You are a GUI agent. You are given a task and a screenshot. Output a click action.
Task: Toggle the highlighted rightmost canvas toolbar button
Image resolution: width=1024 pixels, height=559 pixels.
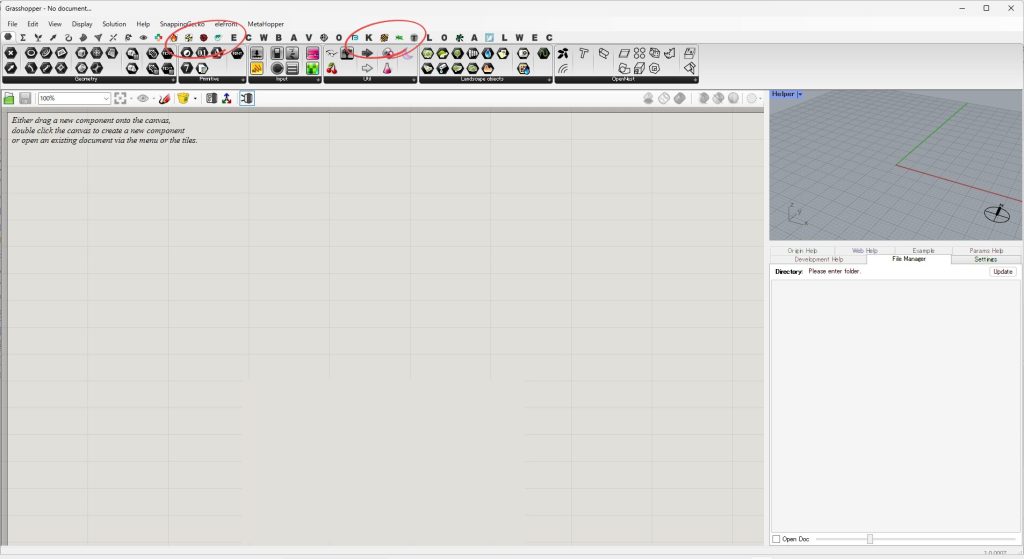click(246, 98)
